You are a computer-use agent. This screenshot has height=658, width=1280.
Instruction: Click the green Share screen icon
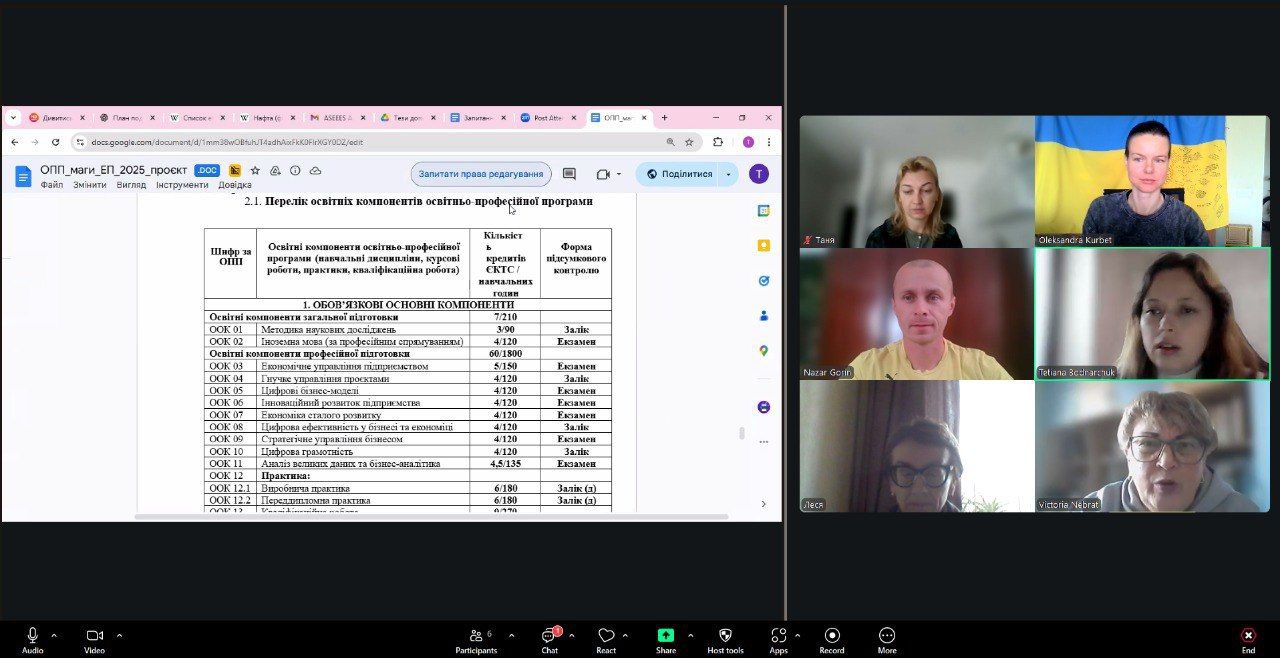click(665, 635)
